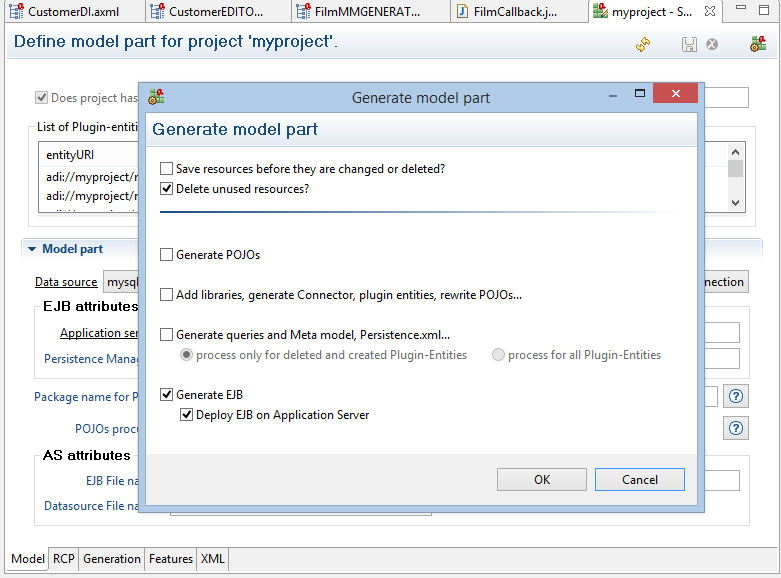Tick the Generate POJOs checkbox
This screenshot has height=578, width=781.
click(167, 255)
